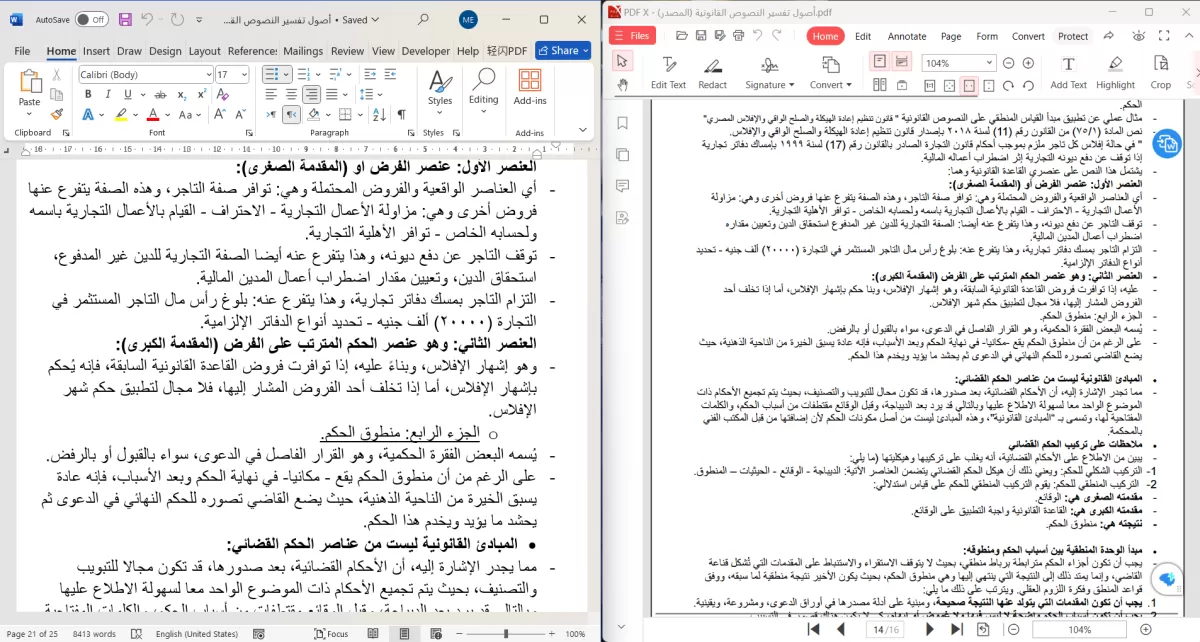
Task: Open the bookmarks panel in PDF X sidebar
Action: pyautogui.click(x=622, y=123)
